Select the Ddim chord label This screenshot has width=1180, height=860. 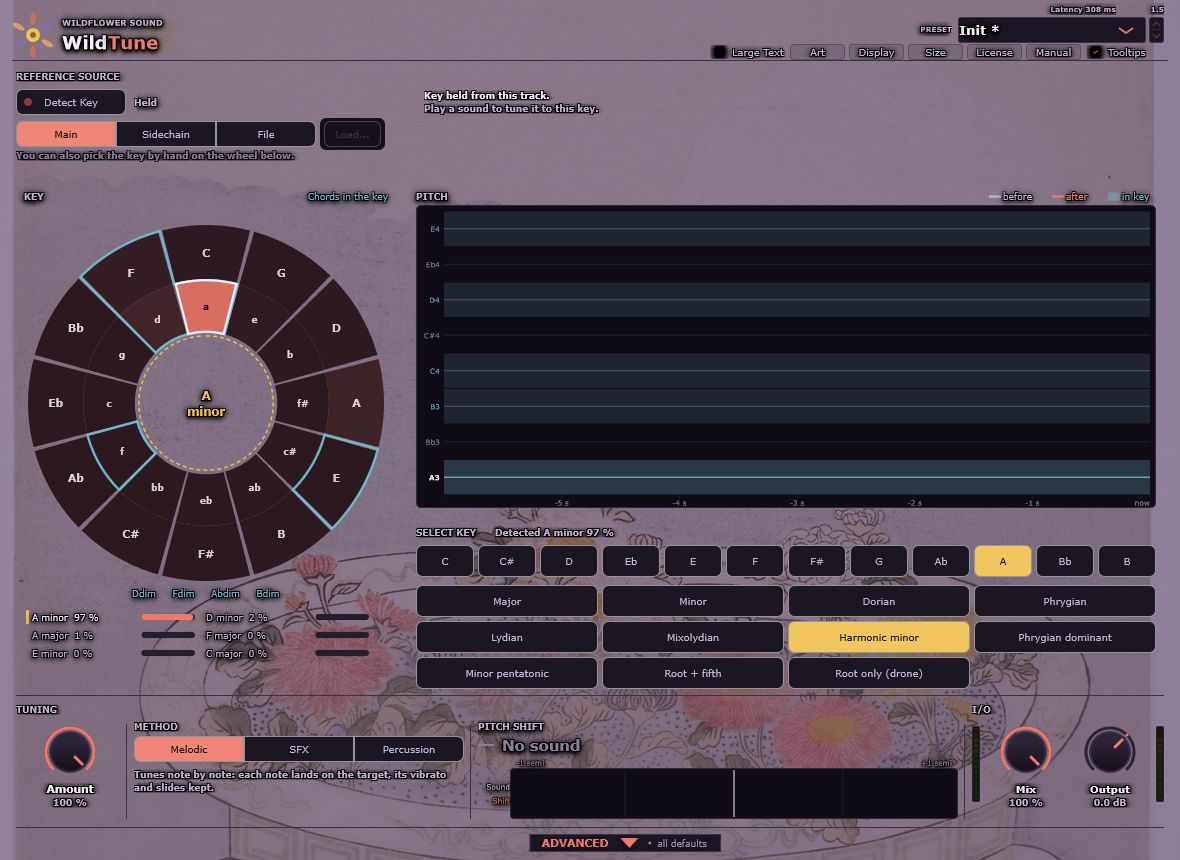(144, 594)
